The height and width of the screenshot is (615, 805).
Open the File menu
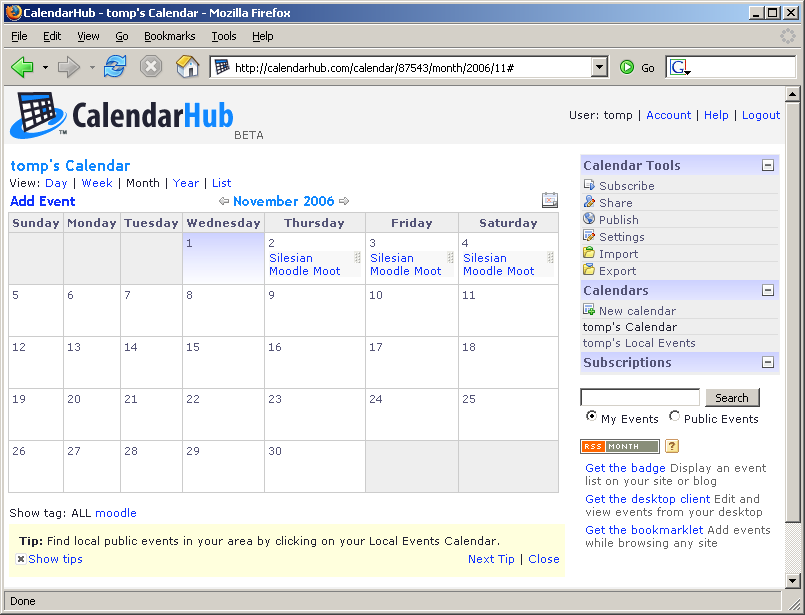click(19, 36)
